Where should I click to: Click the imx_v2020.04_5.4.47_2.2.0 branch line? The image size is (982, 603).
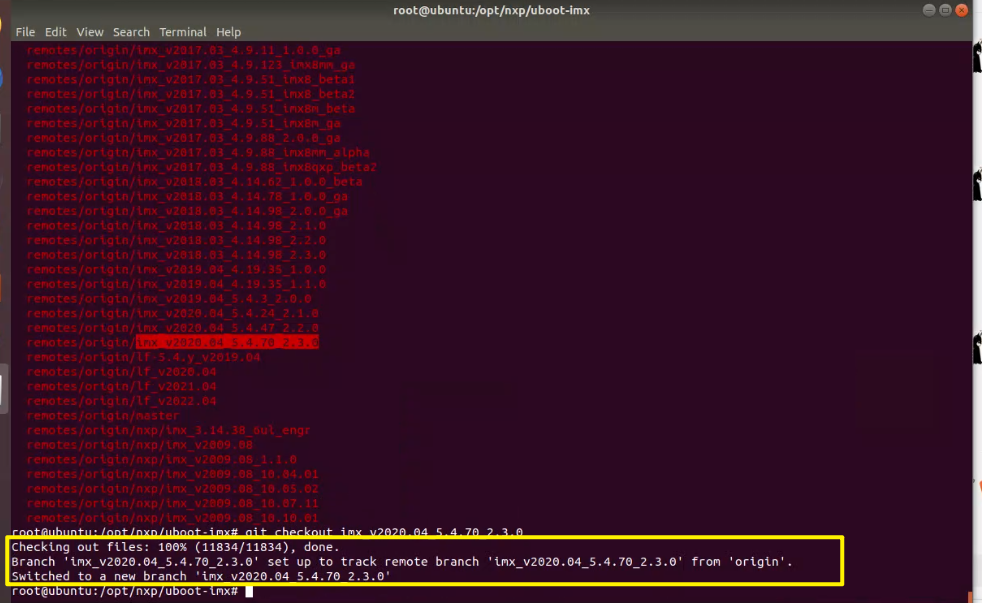click(172, 327)
